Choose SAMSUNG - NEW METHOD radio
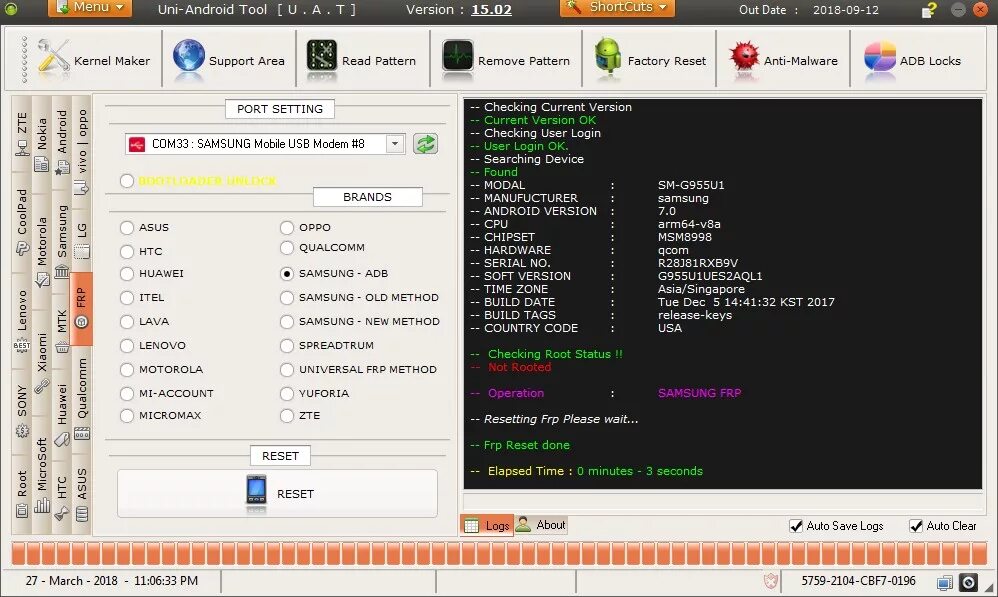Screen dimensions: 998x597 (x=287, y=321)
